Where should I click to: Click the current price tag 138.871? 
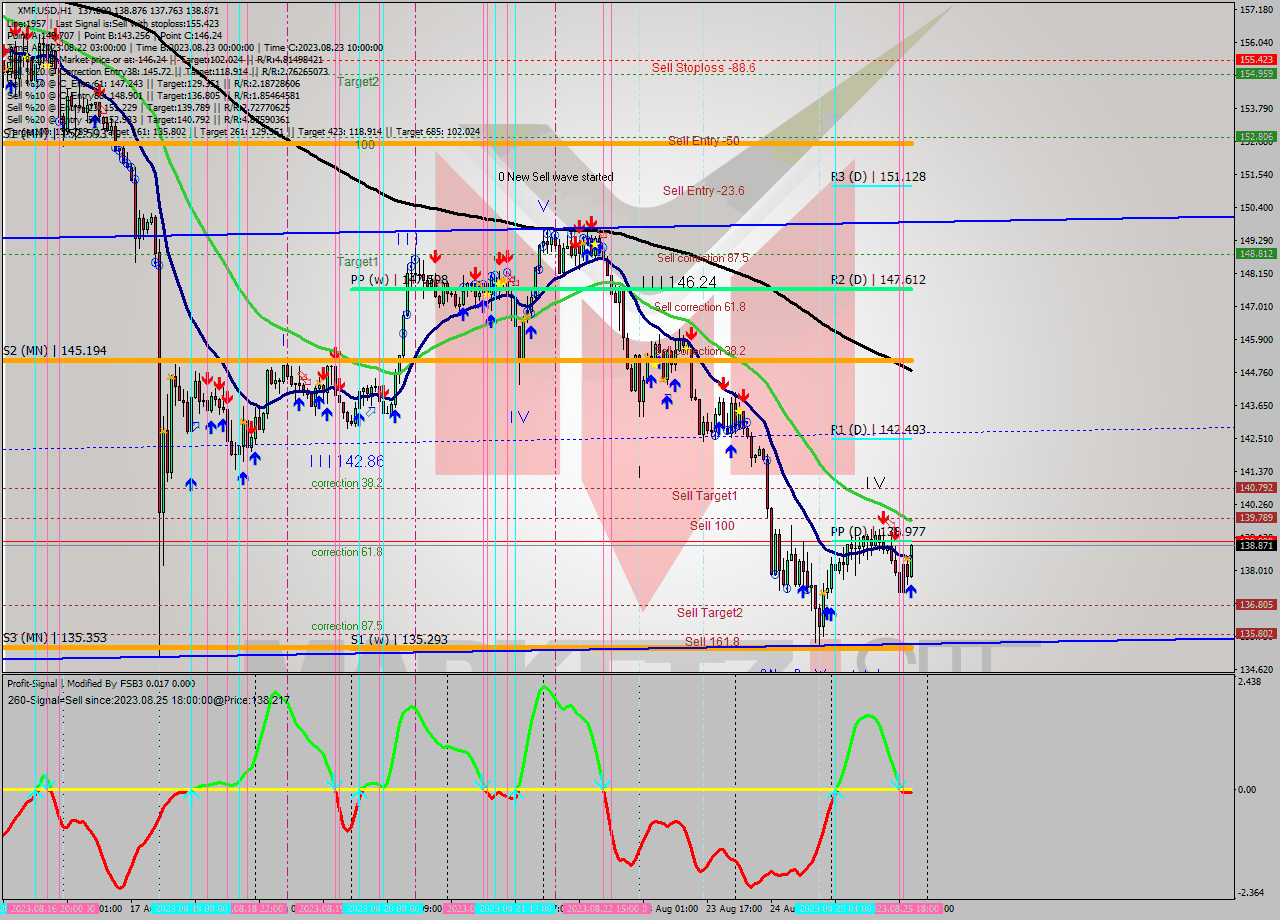tap(1255, 545)
